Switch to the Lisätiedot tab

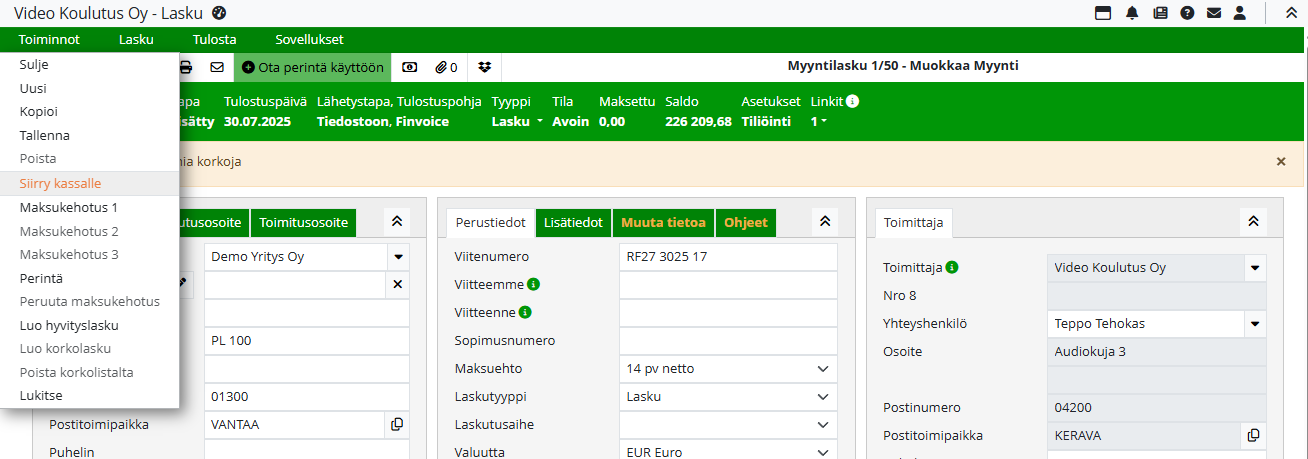pos(573,222)
